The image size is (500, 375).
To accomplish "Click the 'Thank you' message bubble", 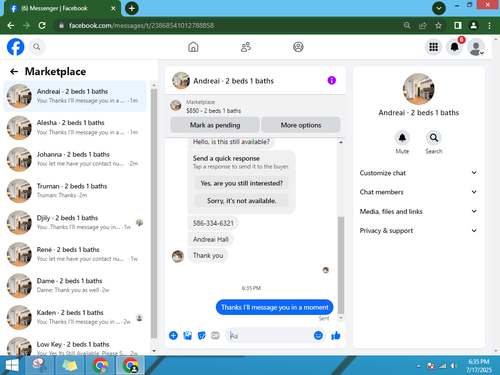I will [208, 255].
